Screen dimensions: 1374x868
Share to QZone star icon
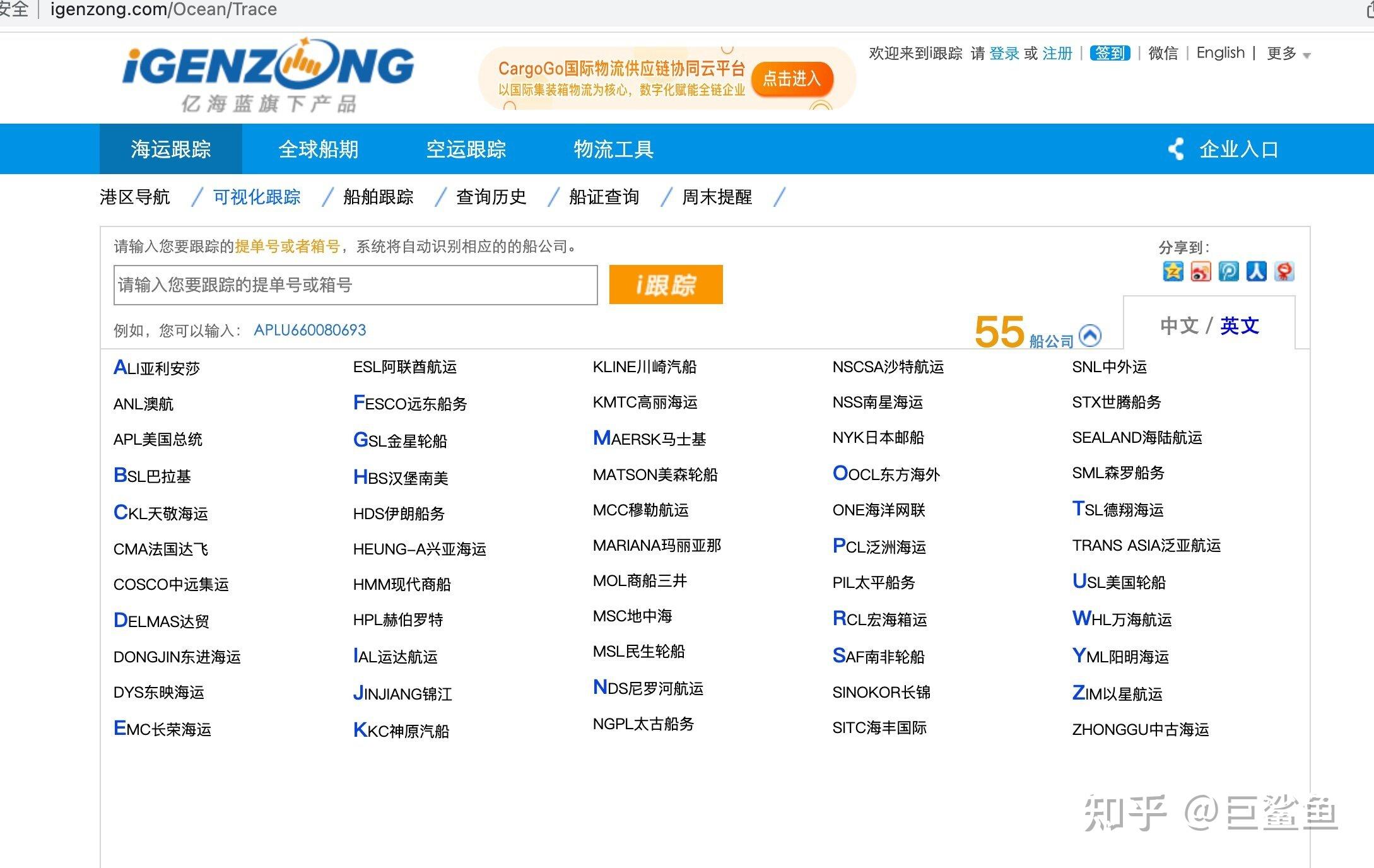click(x=1173, y=271)
